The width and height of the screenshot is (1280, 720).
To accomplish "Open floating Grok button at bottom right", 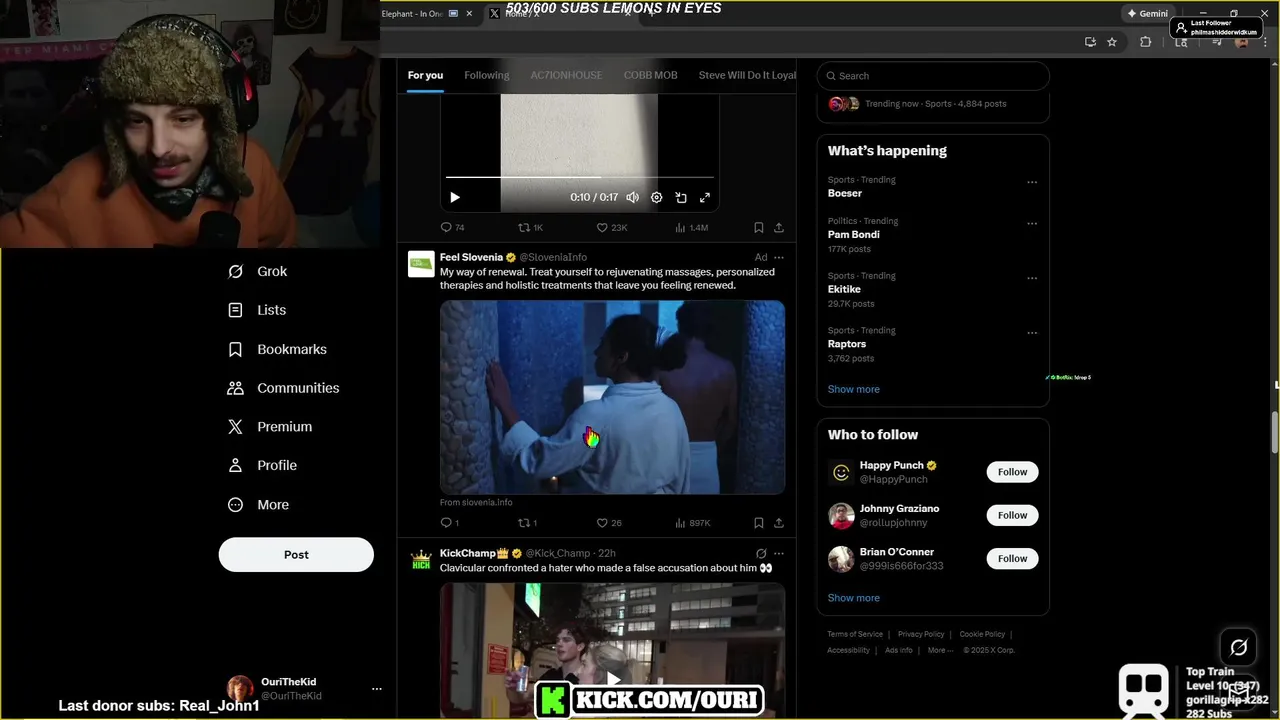I will coord(1238,647).
